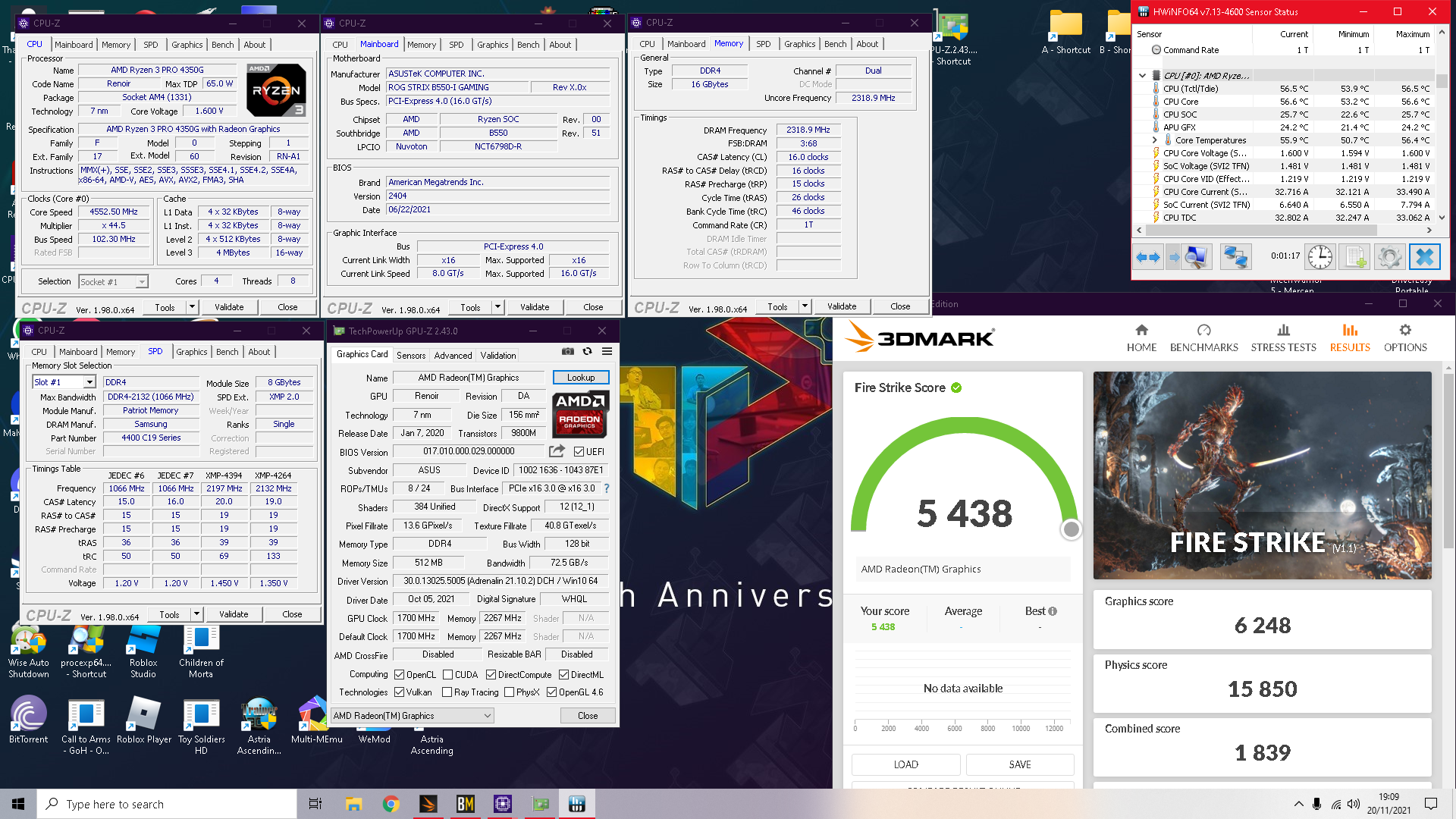
Task: Click the HWiNFO clock reset icon
Action: [x=1319, y=257]
